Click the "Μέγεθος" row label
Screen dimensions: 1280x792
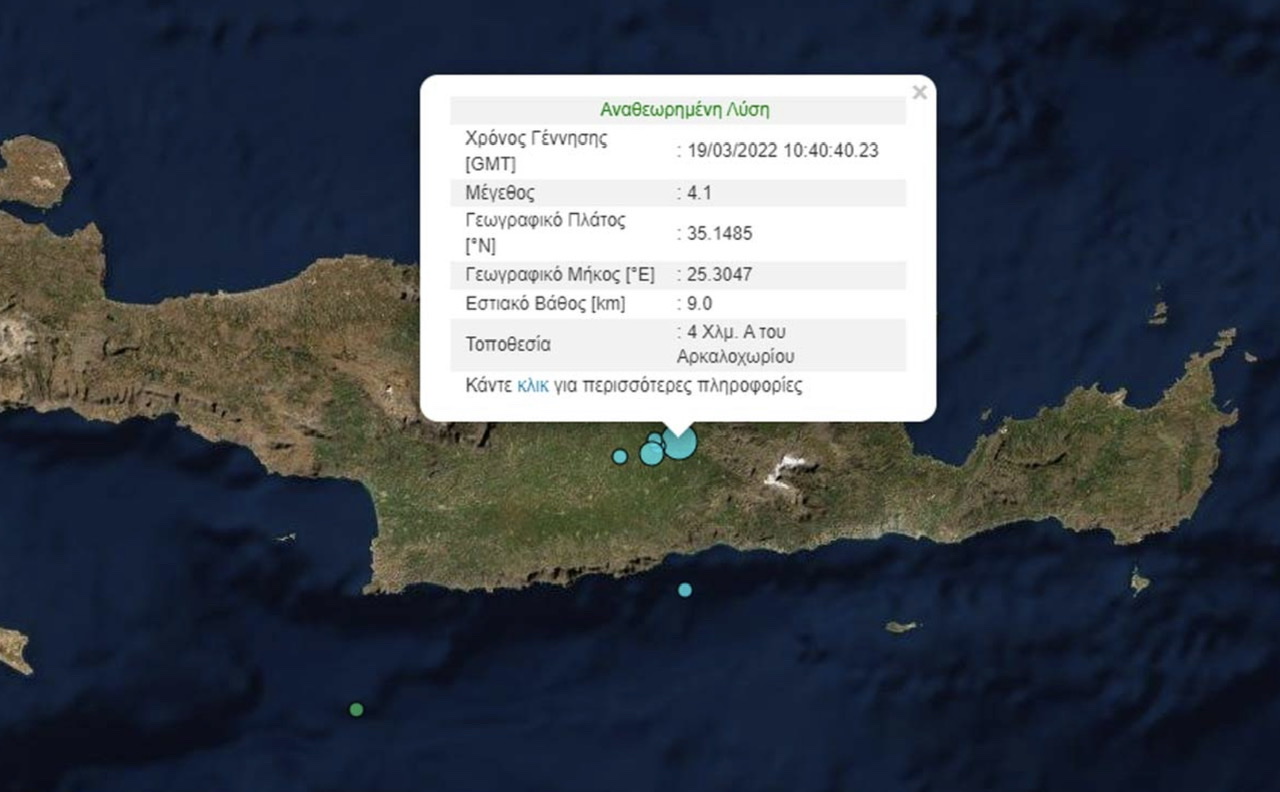pyautogui.click(x=500, y=192)
